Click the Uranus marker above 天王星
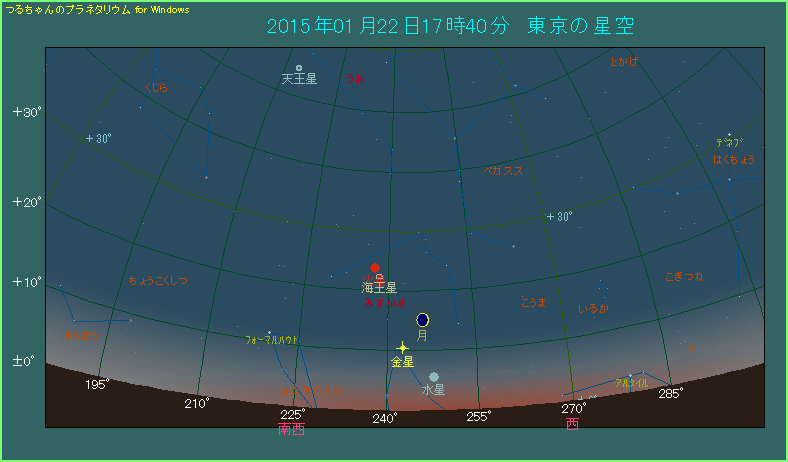Viewport: 788px width, 462px height. (299, 68)
